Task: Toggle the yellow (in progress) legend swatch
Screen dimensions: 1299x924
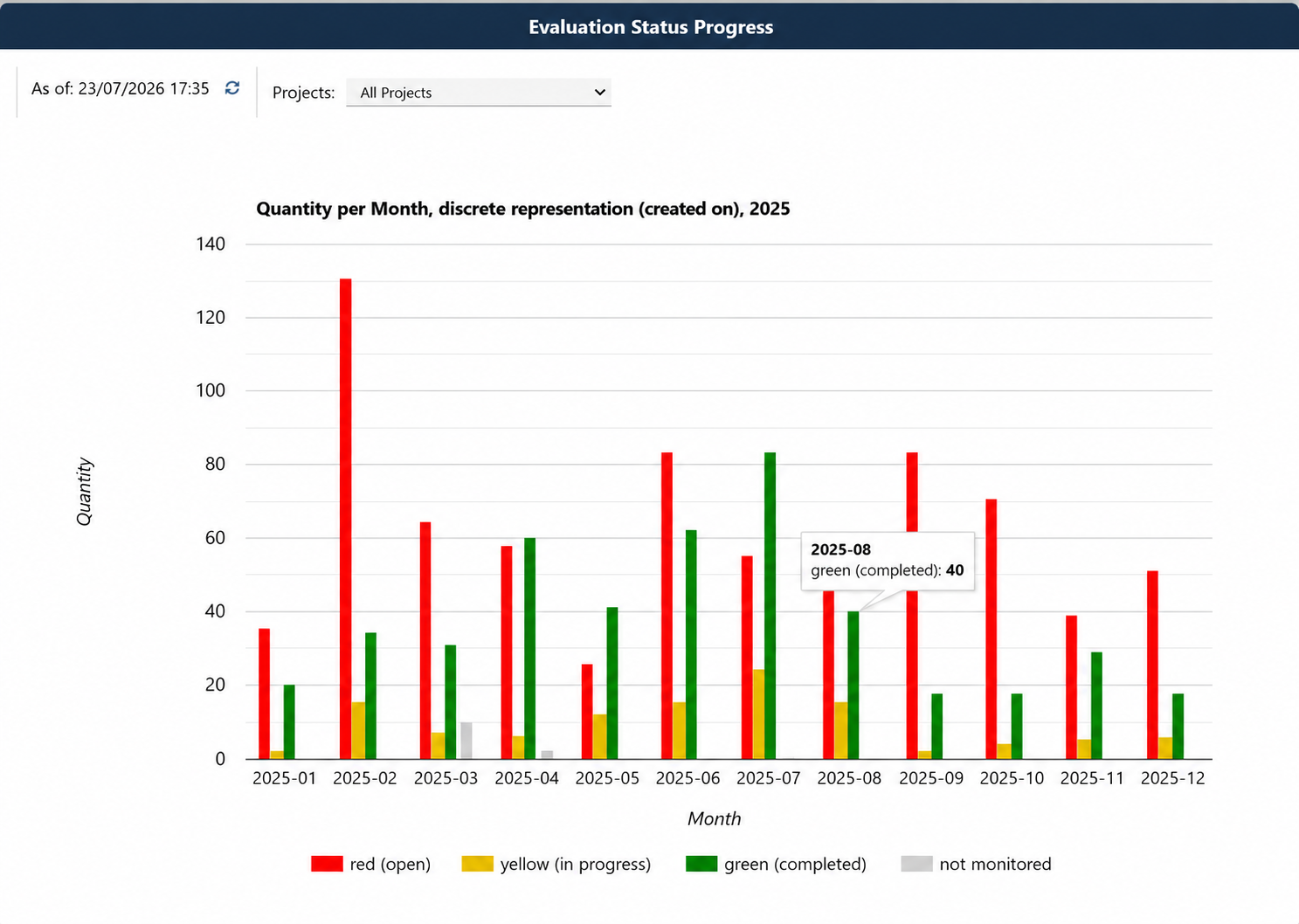Action: (477, 864)
